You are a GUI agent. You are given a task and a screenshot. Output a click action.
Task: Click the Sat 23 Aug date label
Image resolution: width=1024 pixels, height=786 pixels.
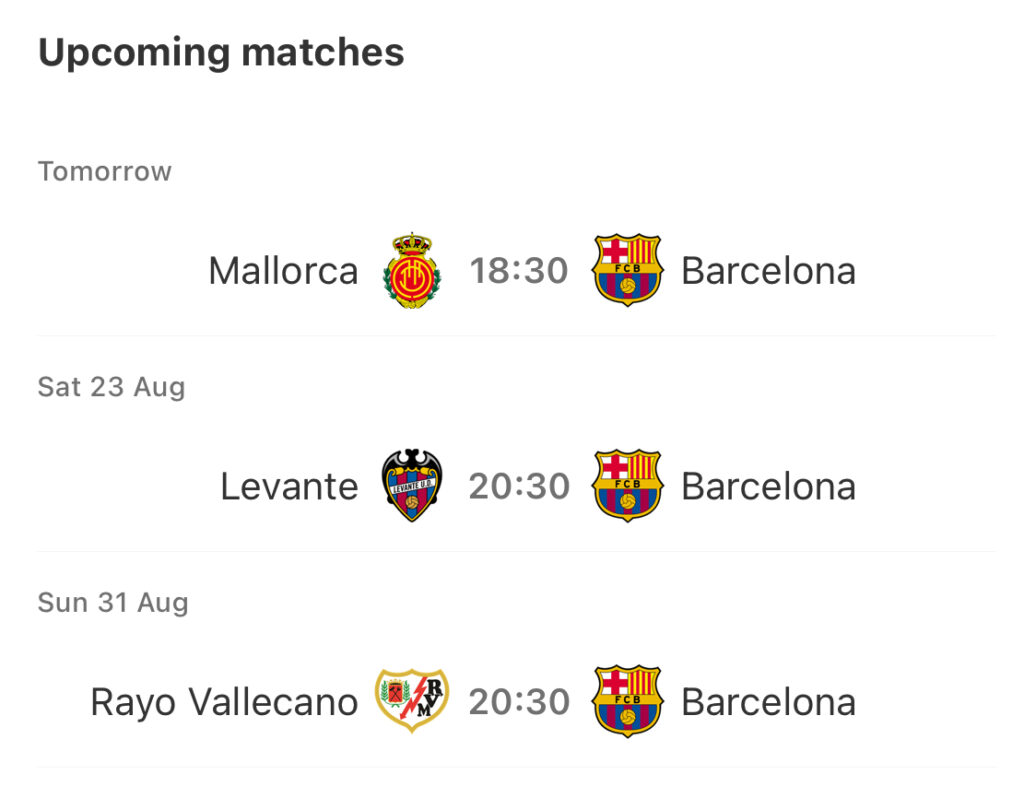pyautogui.click(x=112, y=387)
